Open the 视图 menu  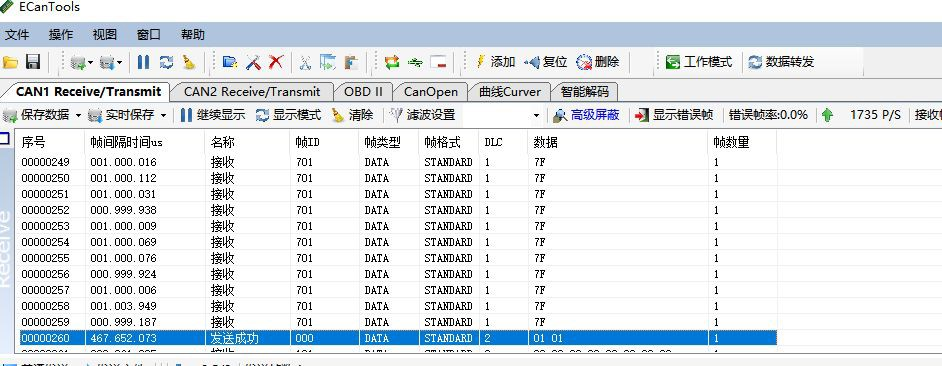(x=105, y=35)
